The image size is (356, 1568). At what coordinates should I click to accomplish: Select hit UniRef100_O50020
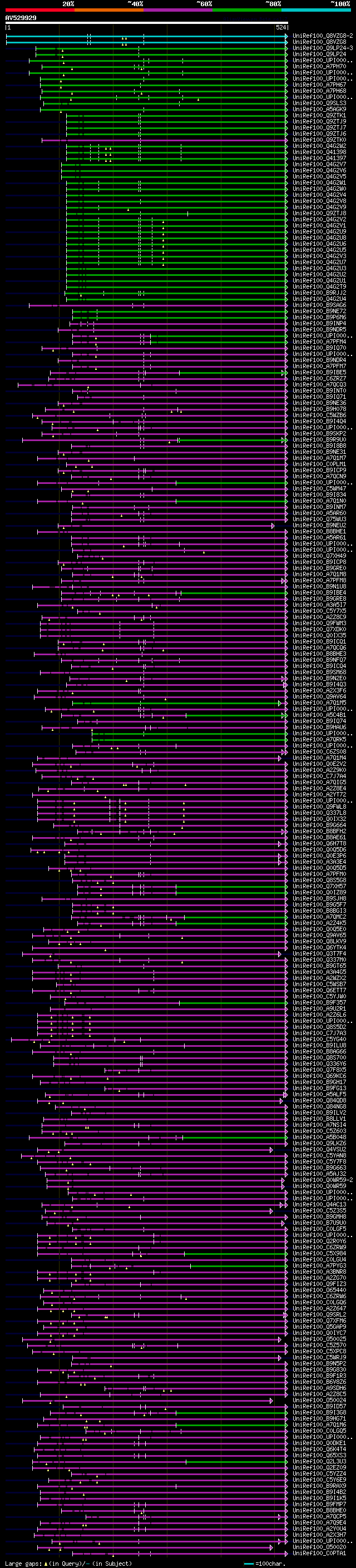click(319, 1547)
